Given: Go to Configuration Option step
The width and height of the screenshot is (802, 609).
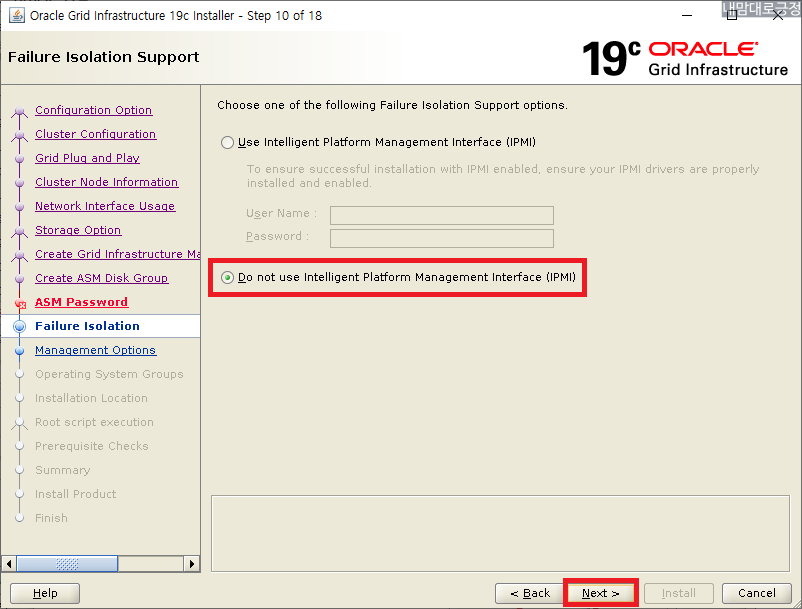Looking at the screenshot, I should coord(93,110).
